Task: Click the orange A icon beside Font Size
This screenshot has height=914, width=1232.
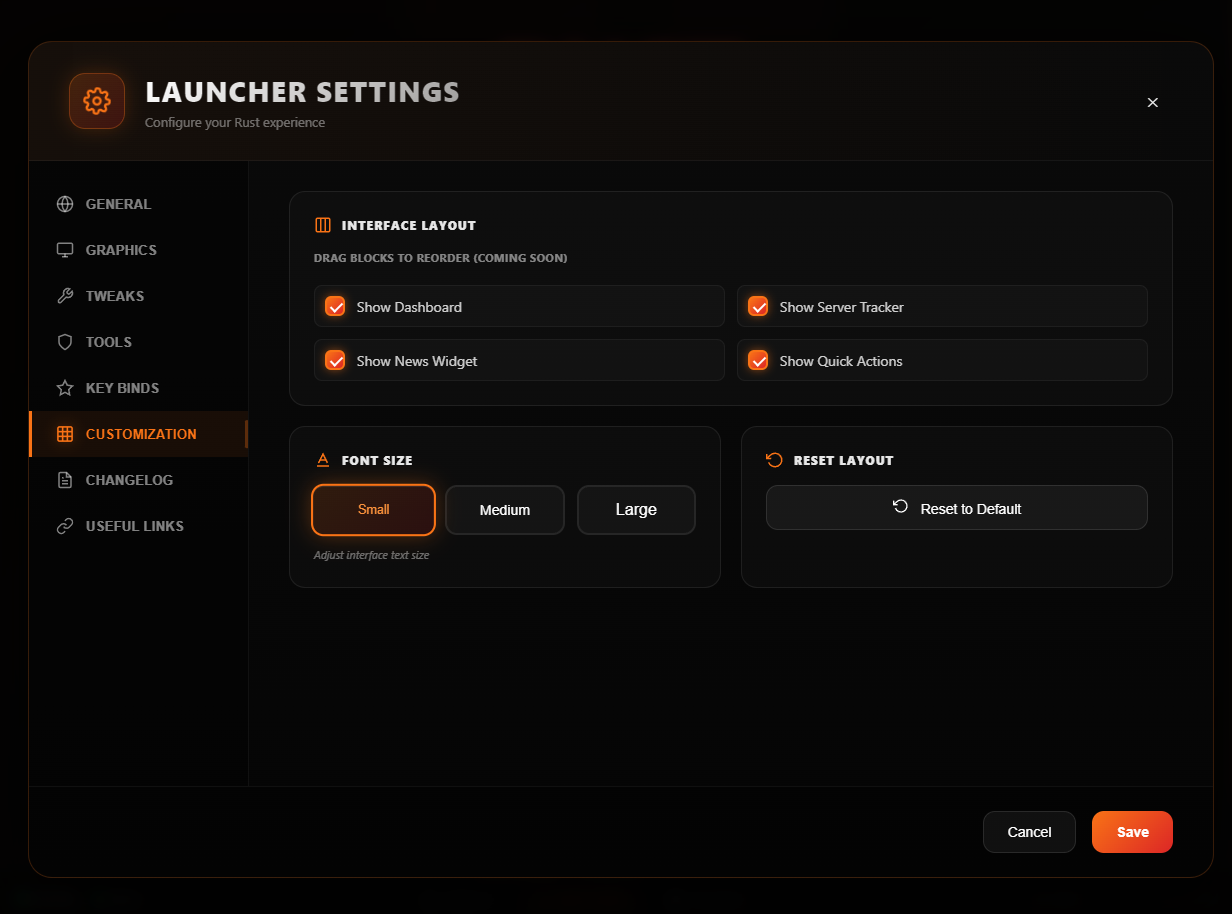Action: click(x=322, y=459)
